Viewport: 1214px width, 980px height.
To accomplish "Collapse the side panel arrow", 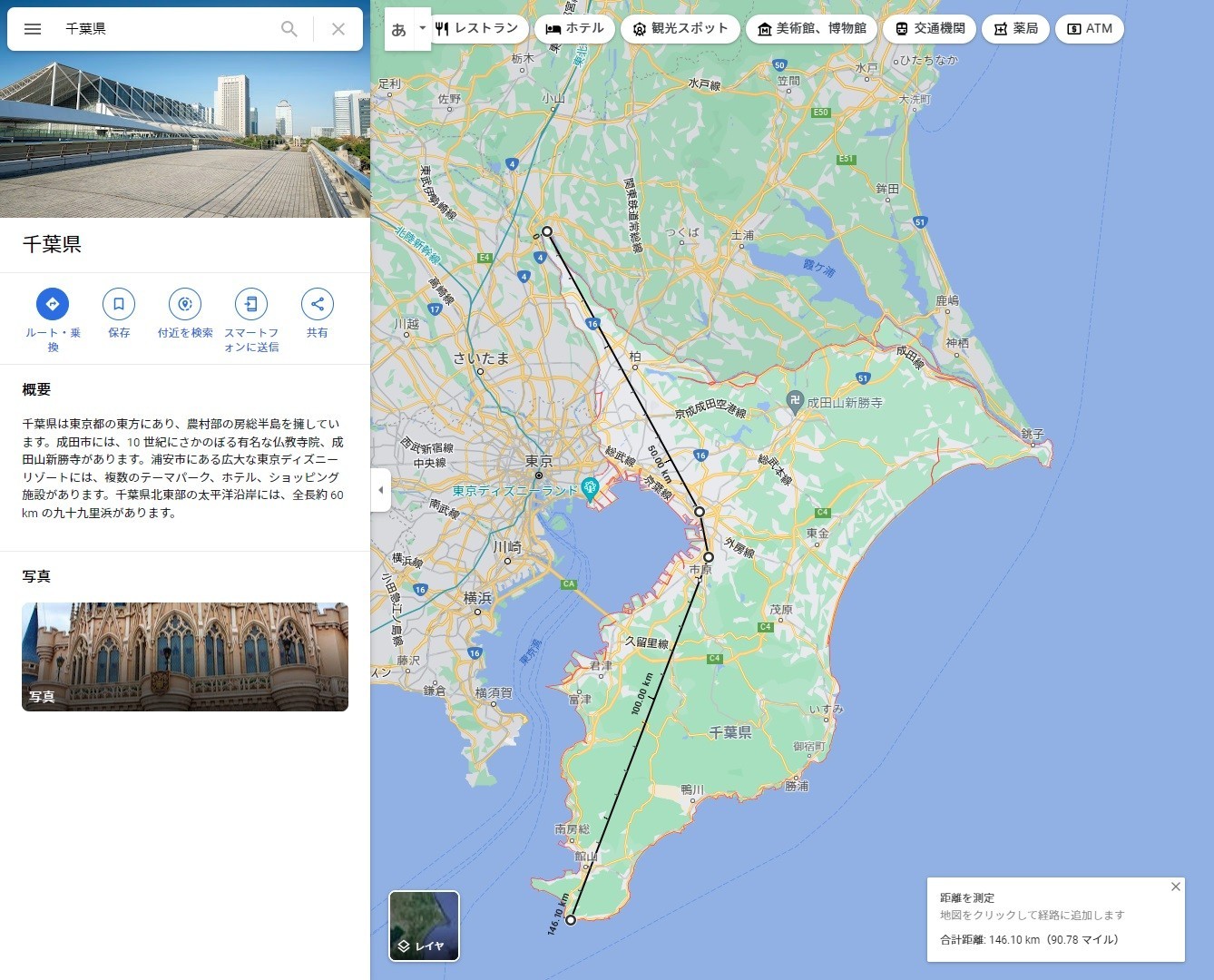I will (381, 490).
